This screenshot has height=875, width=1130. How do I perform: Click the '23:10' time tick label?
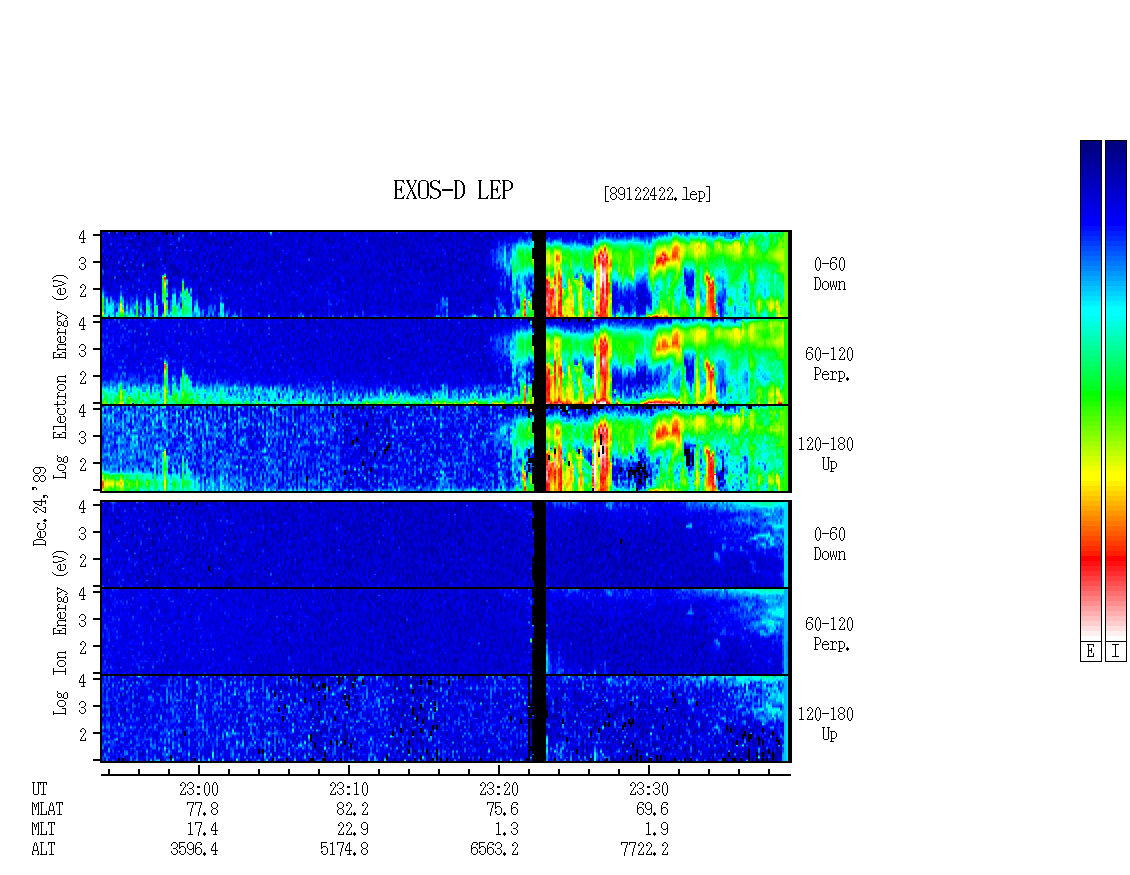(x=349, y=789)
